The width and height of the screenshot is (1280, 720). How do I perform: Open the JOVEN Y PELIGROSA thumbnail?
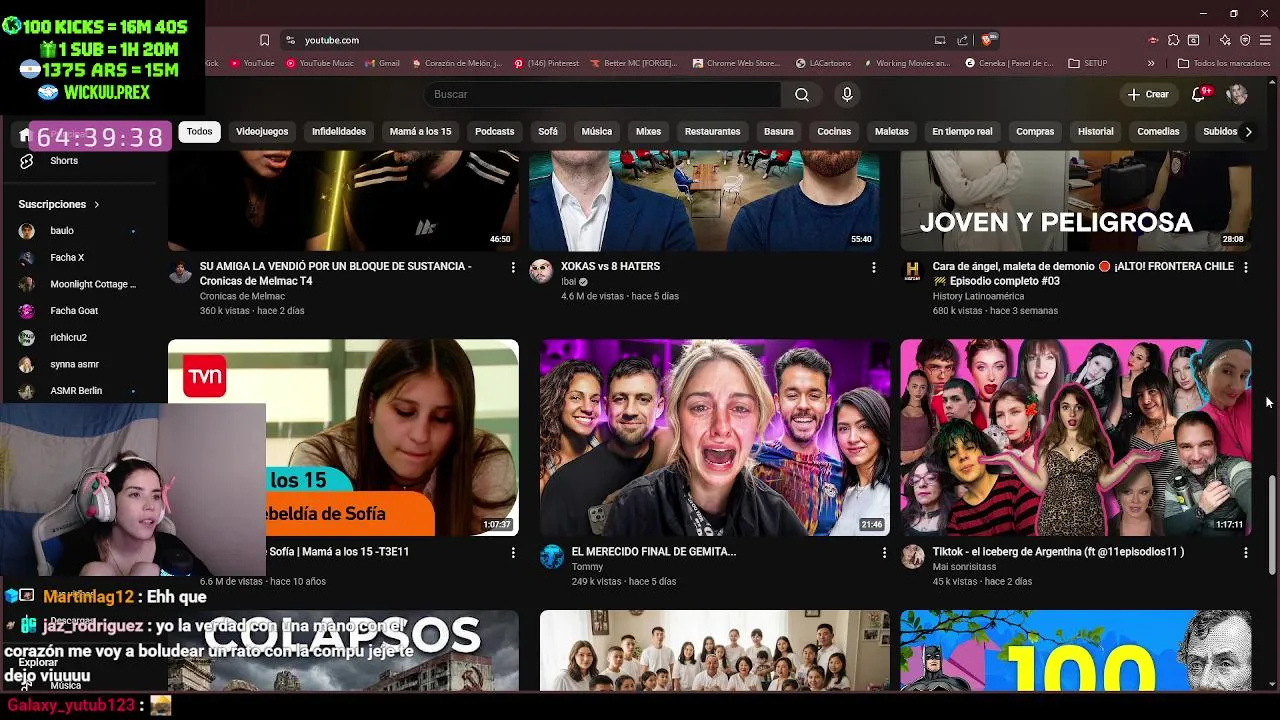[x=1075, y=200]
